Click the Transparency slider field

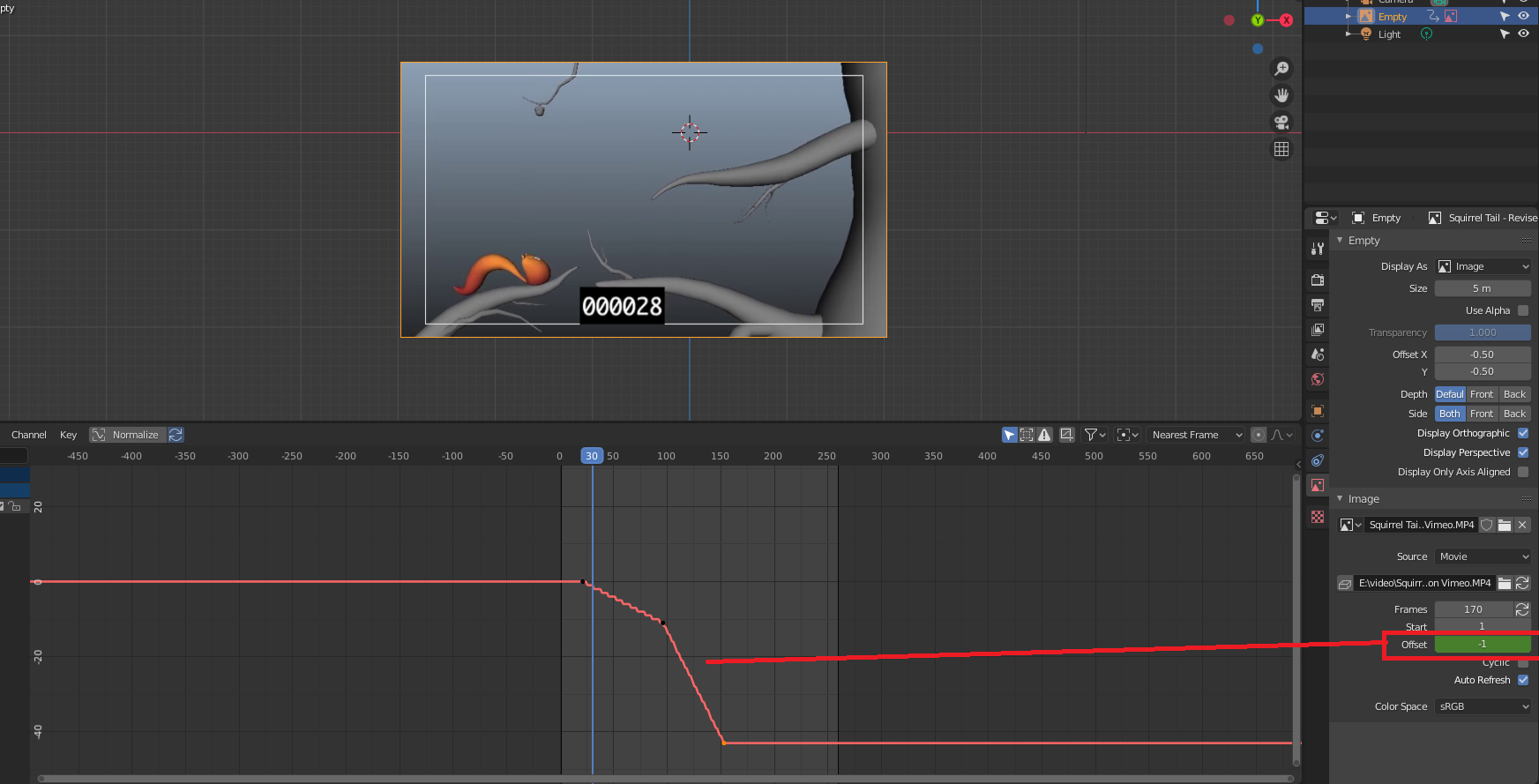point(1483,332)
